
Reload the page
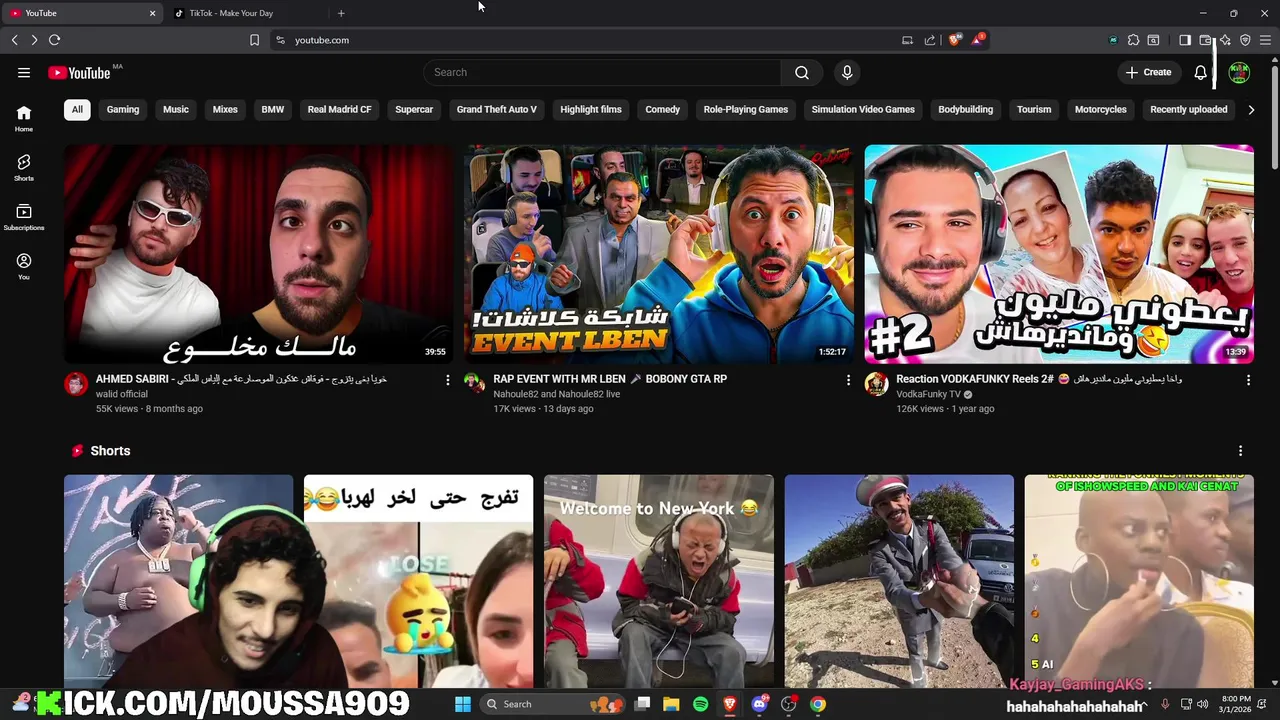point(54,40)
